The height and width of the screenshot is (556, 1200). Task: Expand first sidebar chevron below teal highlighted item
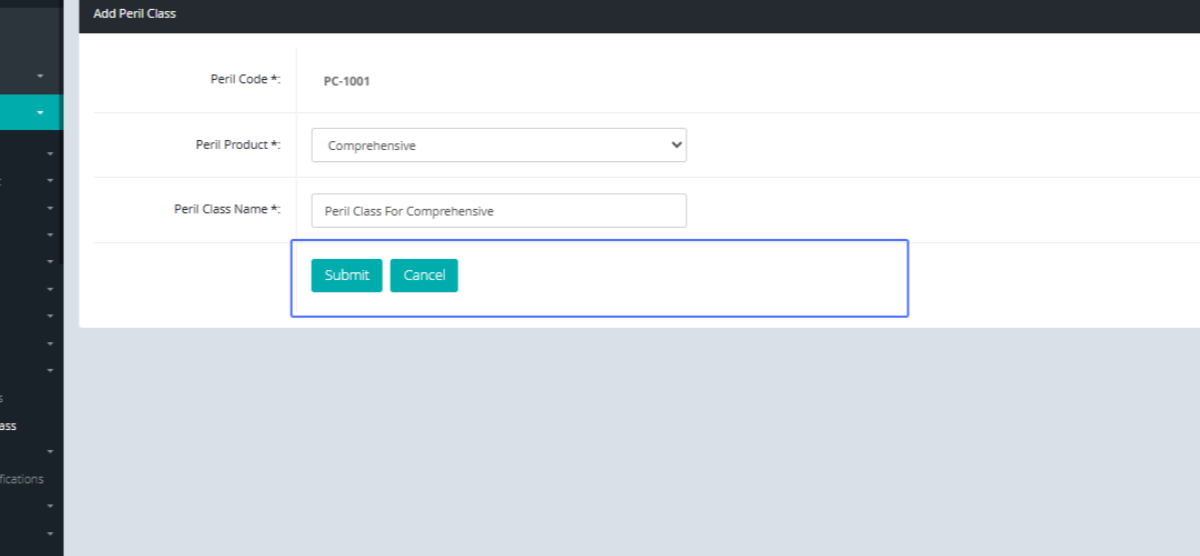pyautogui.click(x=50, y=154)
